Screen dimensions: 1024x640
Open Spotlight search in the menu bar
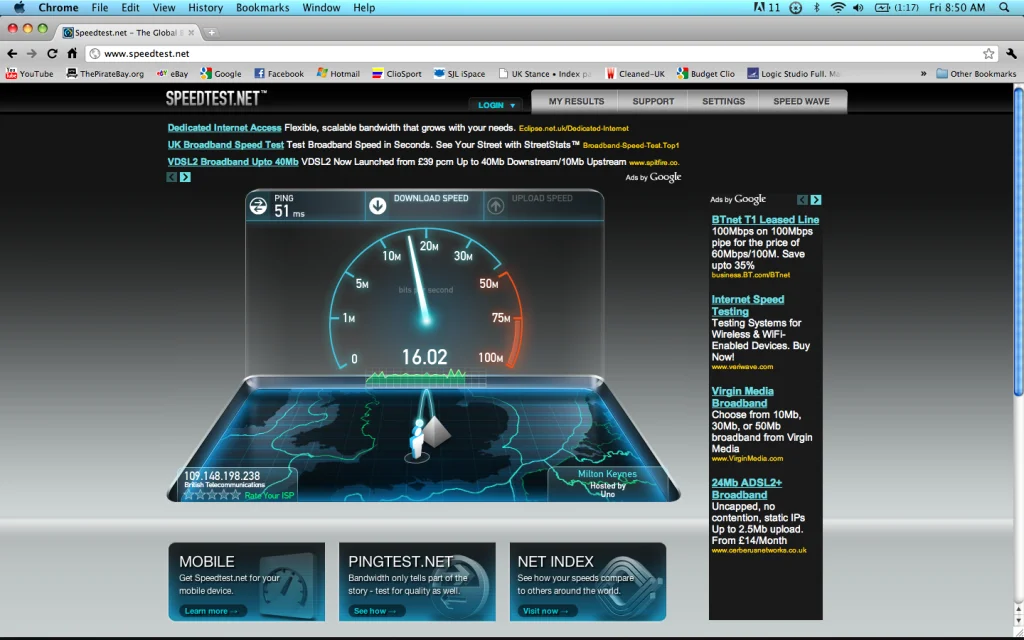(1004, 8)
